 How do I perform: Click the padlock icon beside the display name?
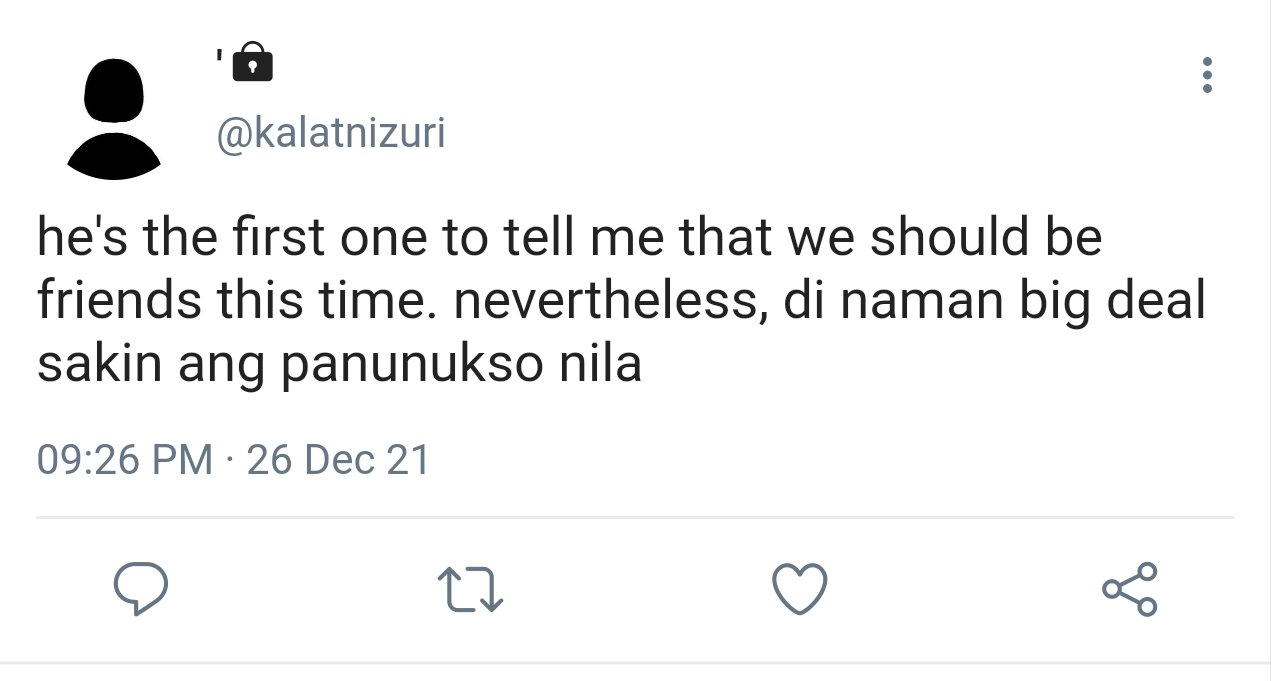tap(252, 62)
